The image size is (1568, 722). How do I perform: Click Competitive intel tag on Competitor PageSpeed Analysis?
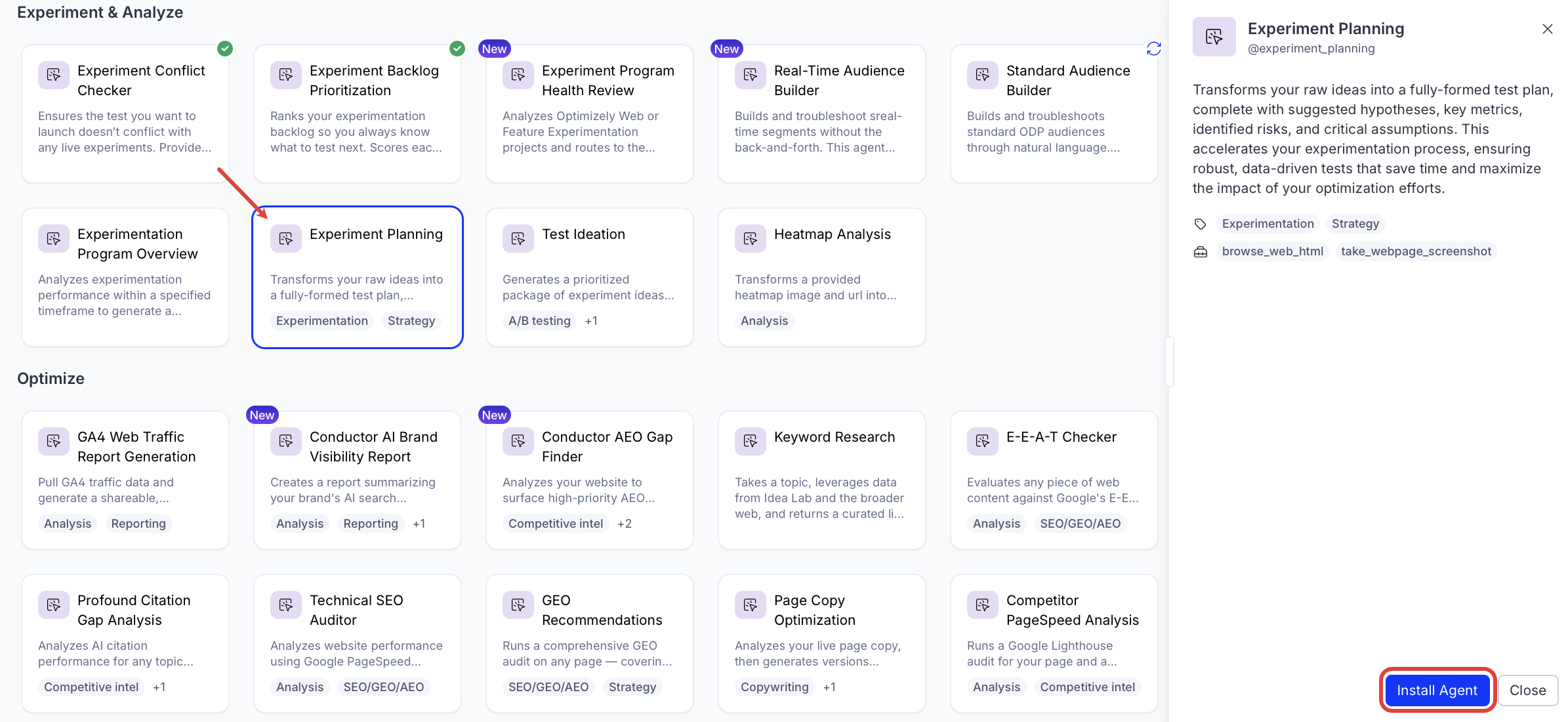click(1087, 687)
